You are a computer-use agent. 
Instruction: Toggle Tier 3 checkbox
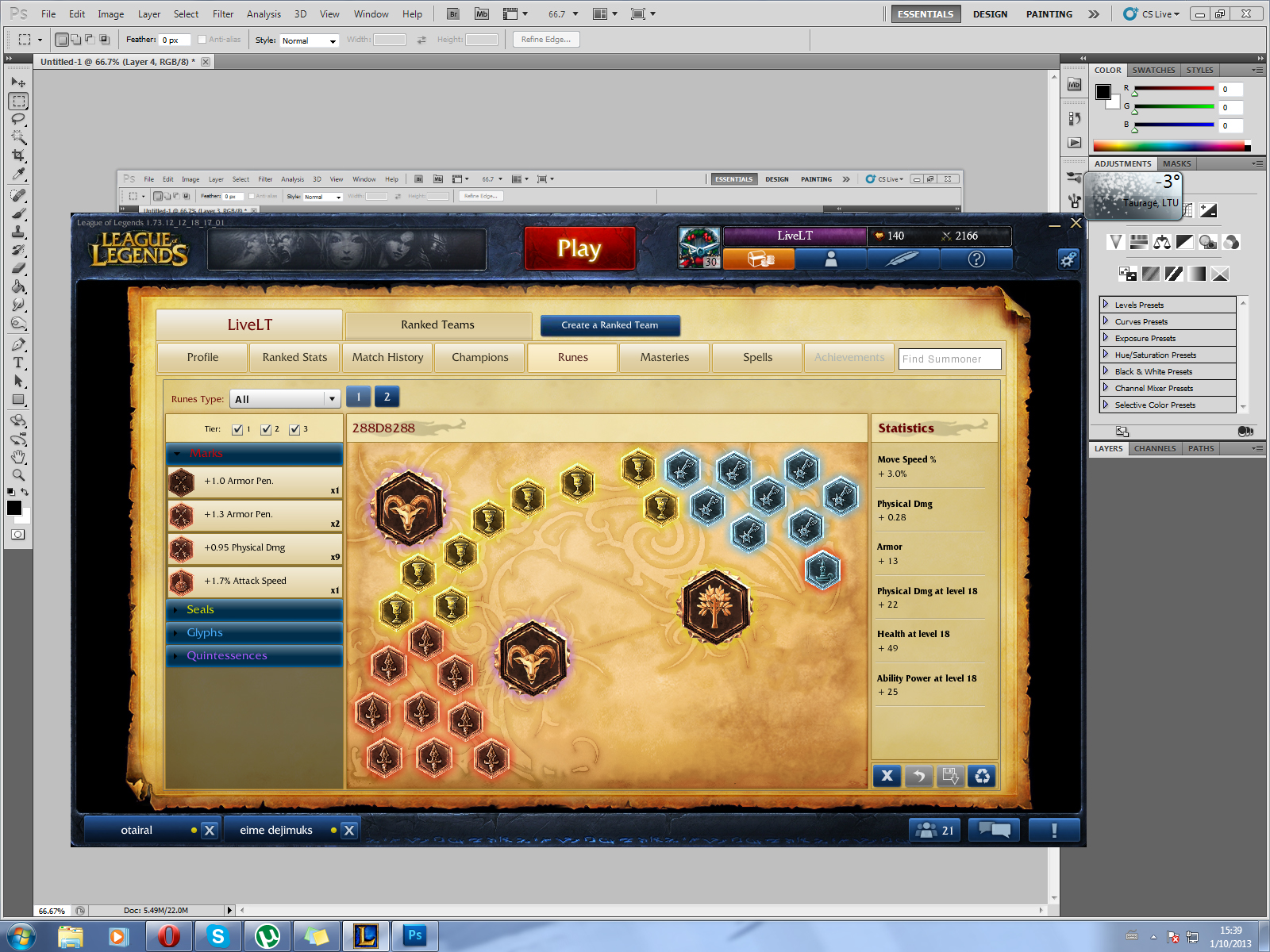(x=294, y=429)
